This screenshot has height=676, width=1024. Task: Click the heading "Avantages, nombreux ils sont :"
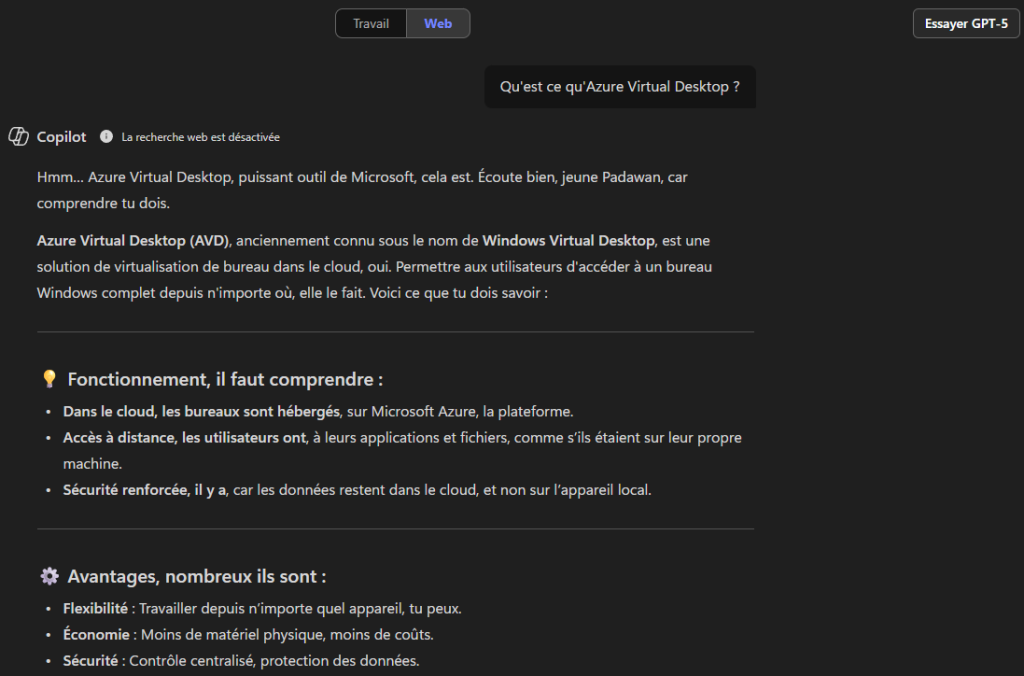[x=197, y=577]
